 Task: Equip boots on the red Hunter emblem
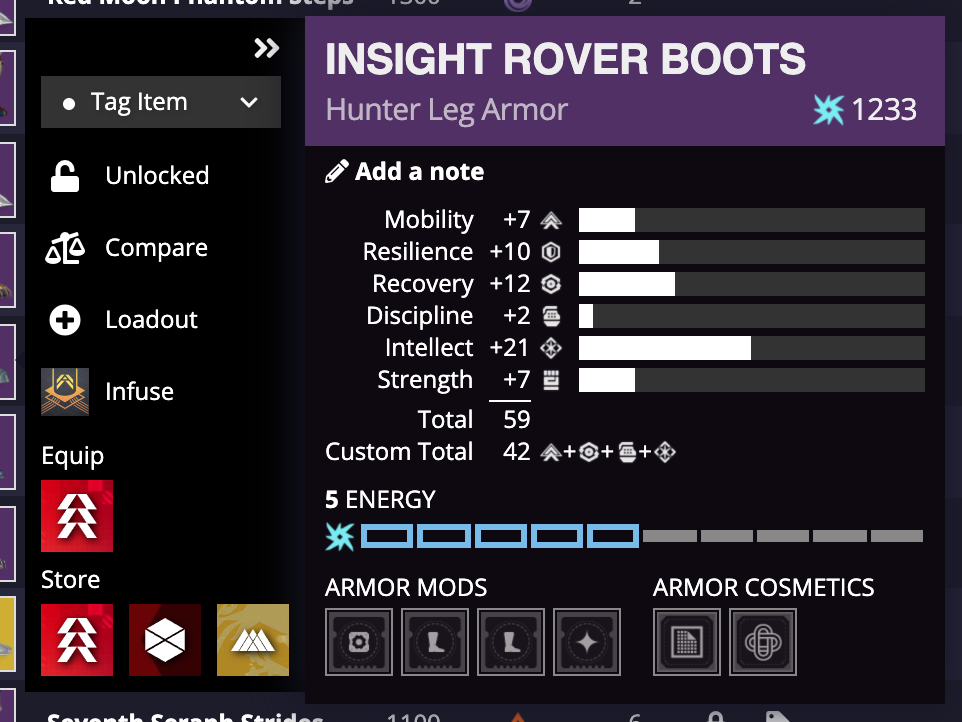77,516
